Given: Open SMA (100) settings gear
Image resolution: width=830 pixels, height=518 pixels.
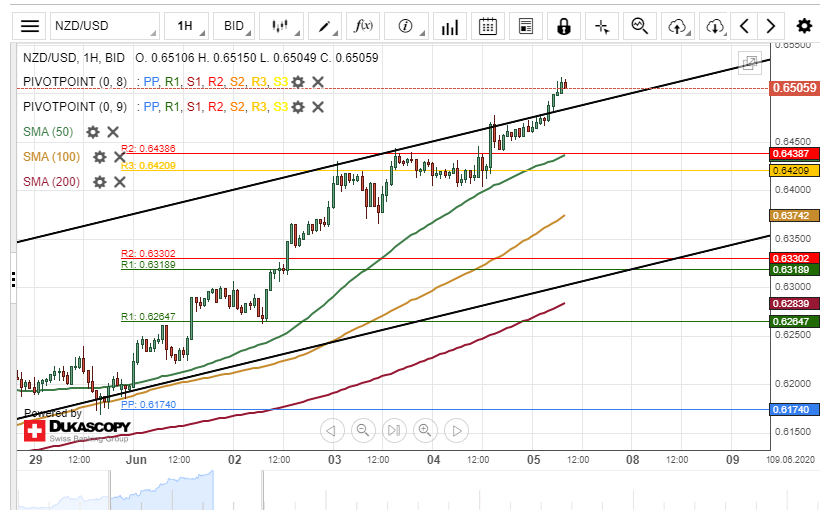Looking at the screenshot, I should [x=100, y=157].
